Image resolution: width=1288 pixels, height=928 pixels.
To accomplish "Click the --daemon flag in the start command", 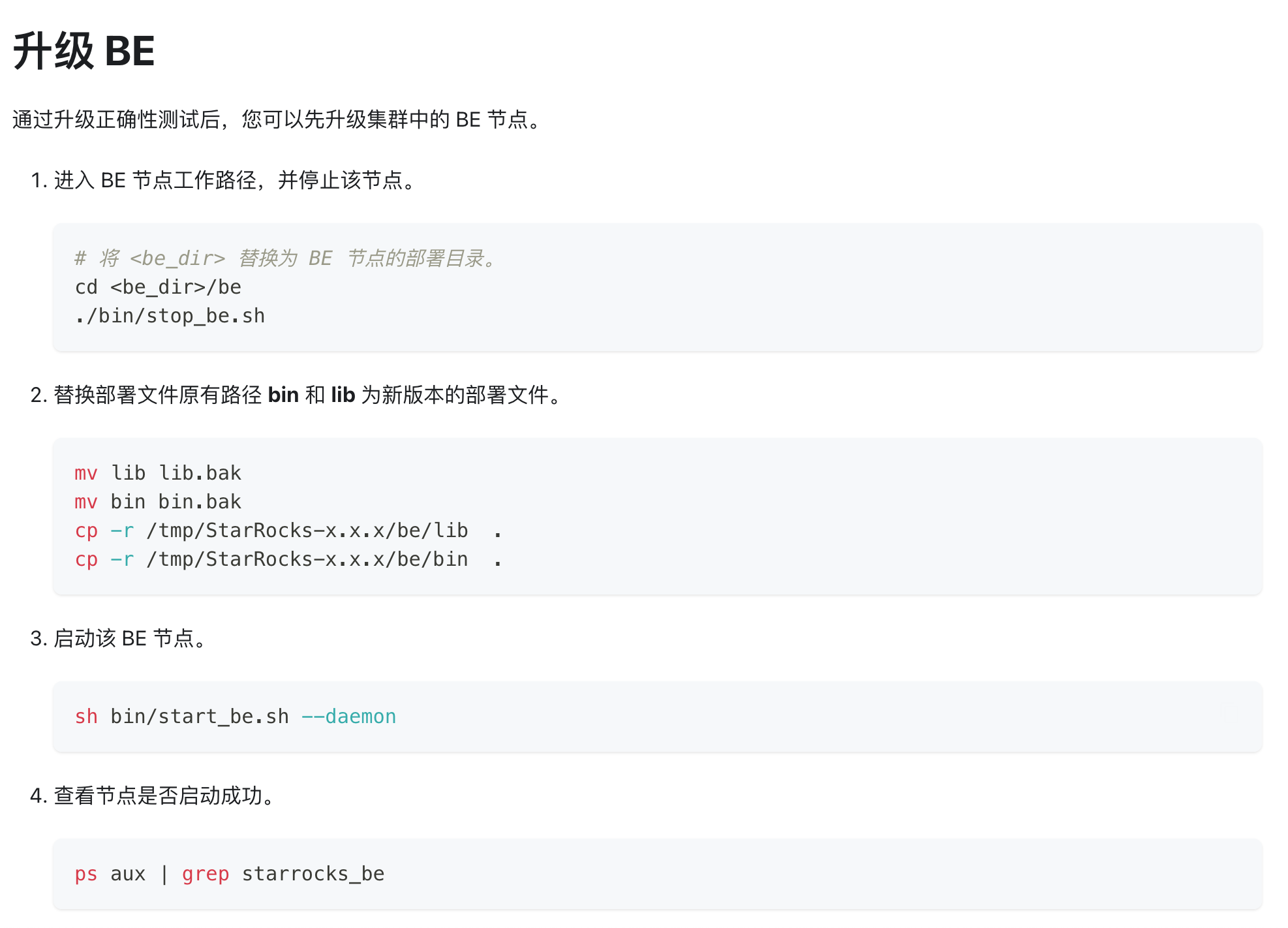I will point(349,717).
